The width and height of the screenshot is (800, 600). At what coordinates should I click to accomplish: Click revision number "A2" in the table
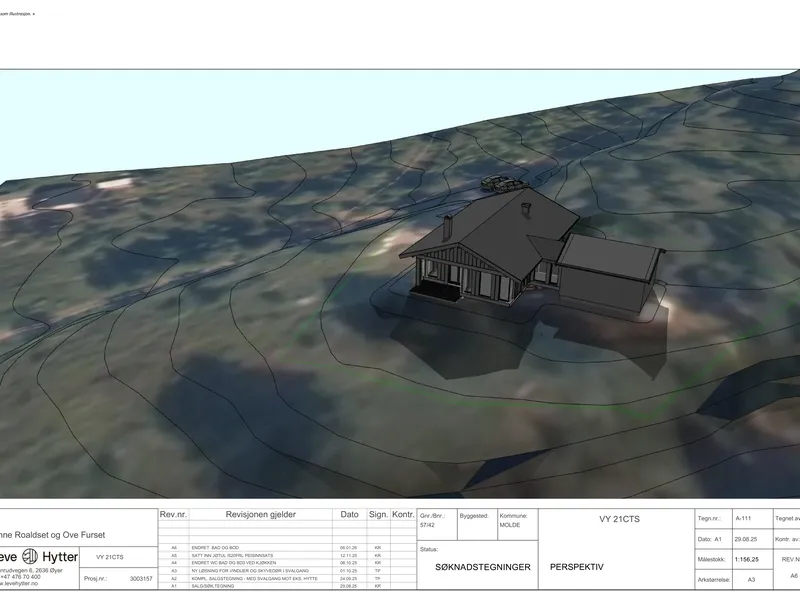click(173, 579)
